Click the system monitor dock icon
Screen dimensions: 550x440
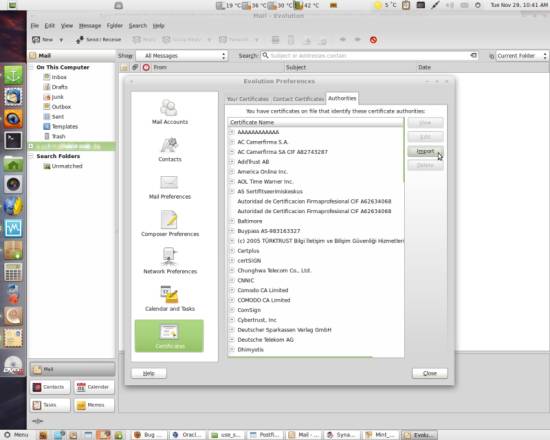[13, 228]
